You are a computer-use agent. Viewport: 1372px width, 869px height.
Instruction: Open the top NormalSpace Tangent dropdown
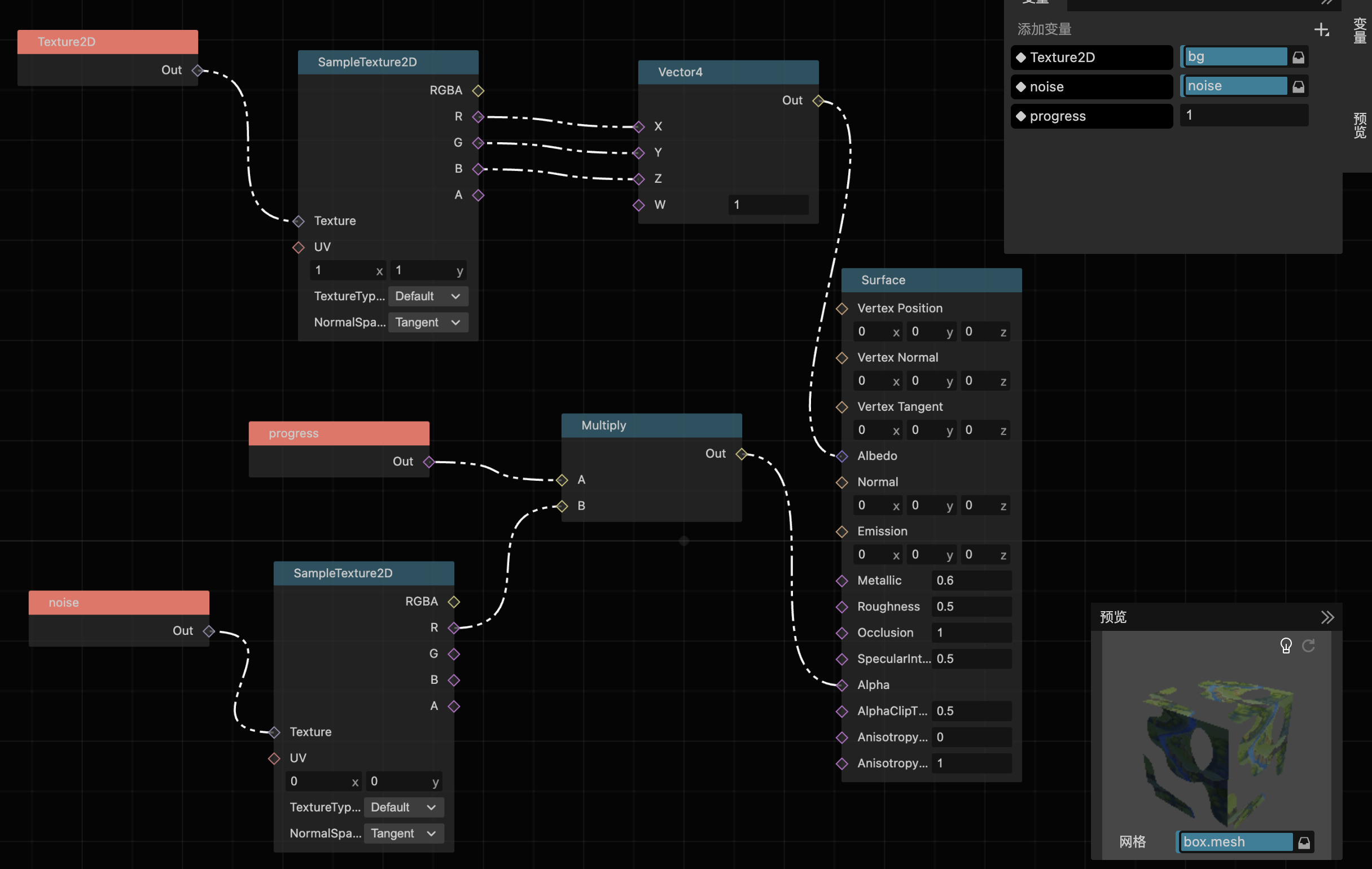tap(427, 323)
